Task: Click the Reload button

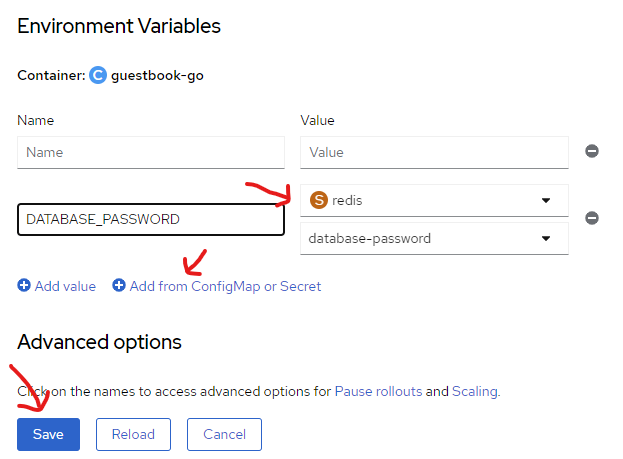Action: coord(133,434)
